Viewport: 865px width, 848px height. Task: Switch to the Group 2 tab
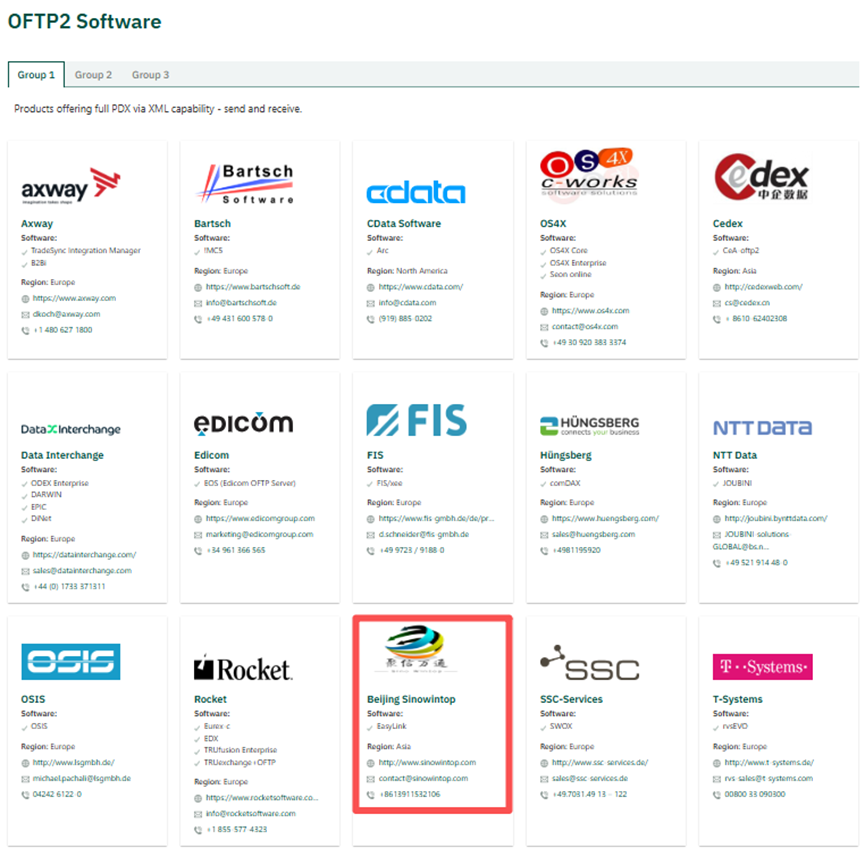pyautogui.click(x=93, y=74)
